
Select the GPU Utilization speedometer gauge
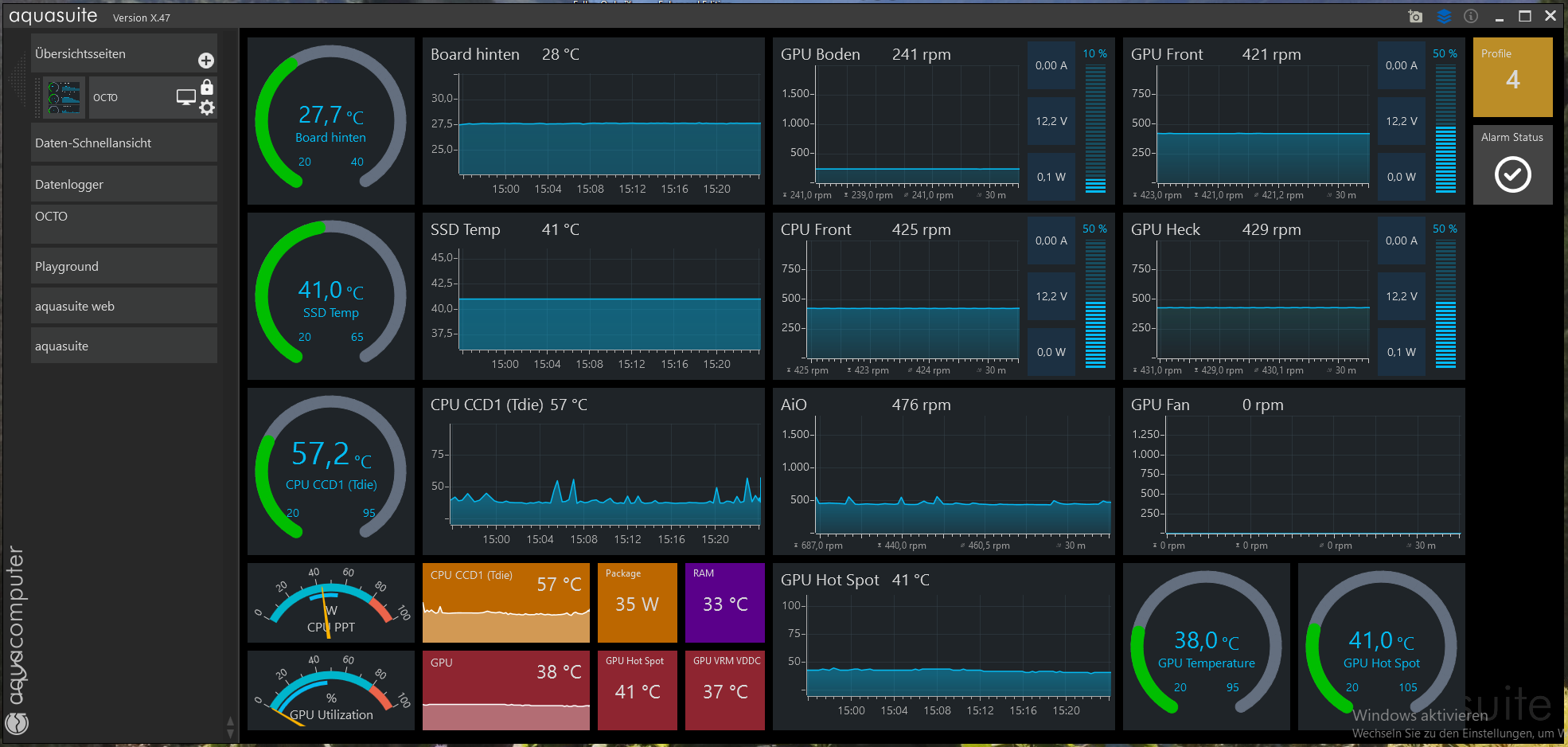(331, 690)
